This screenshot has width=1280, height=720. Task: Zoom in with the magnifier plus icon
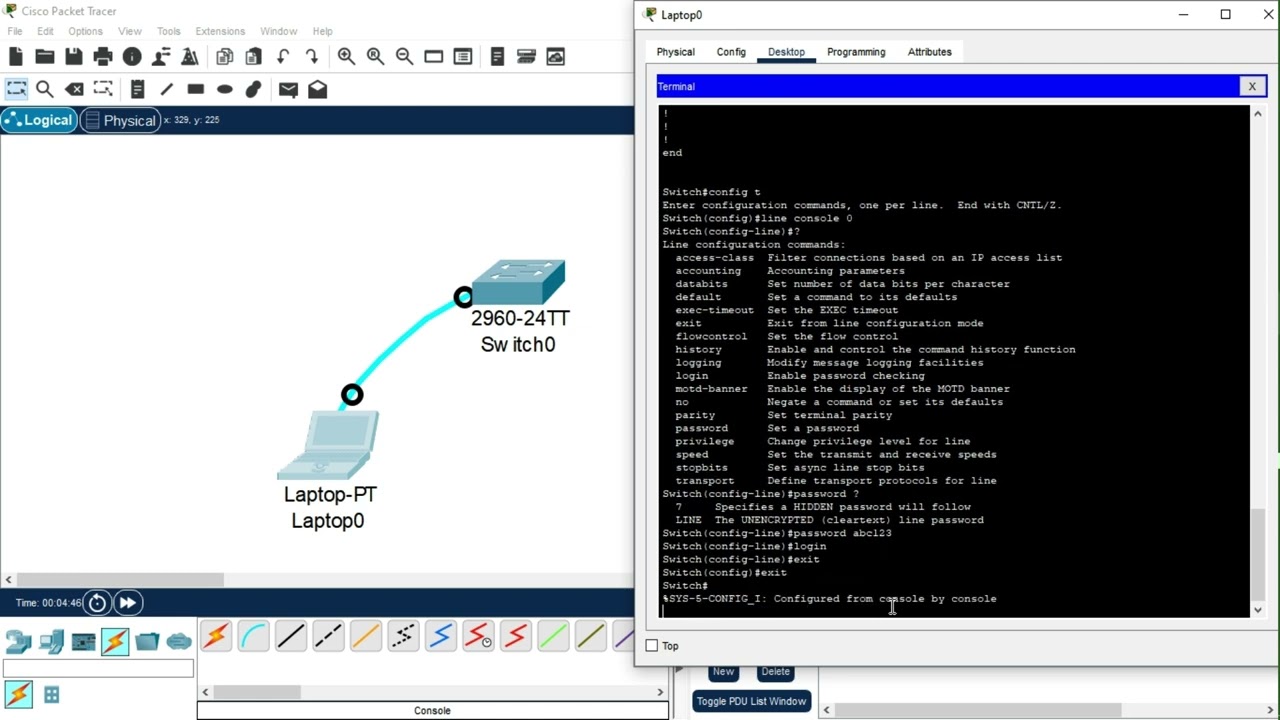point(346,57)
